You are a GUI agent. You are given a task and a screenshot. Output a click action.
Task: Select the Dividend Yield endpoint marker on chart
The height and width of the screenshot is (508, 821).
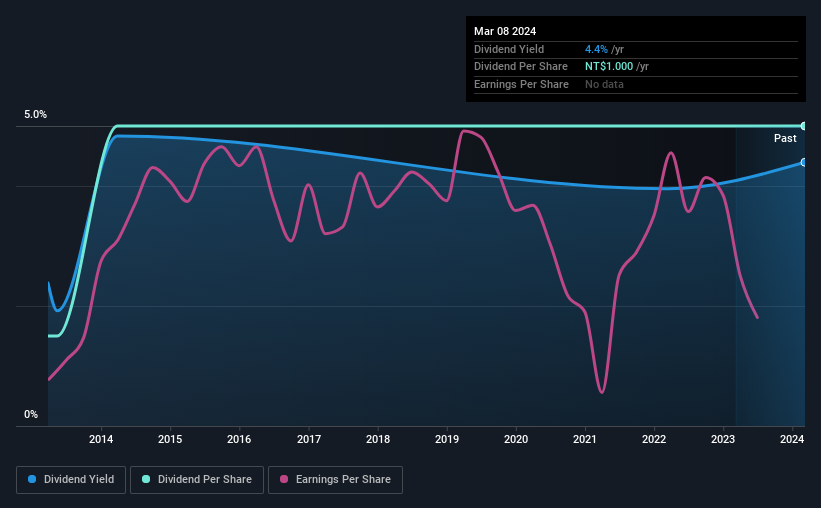tap(804, 163)
